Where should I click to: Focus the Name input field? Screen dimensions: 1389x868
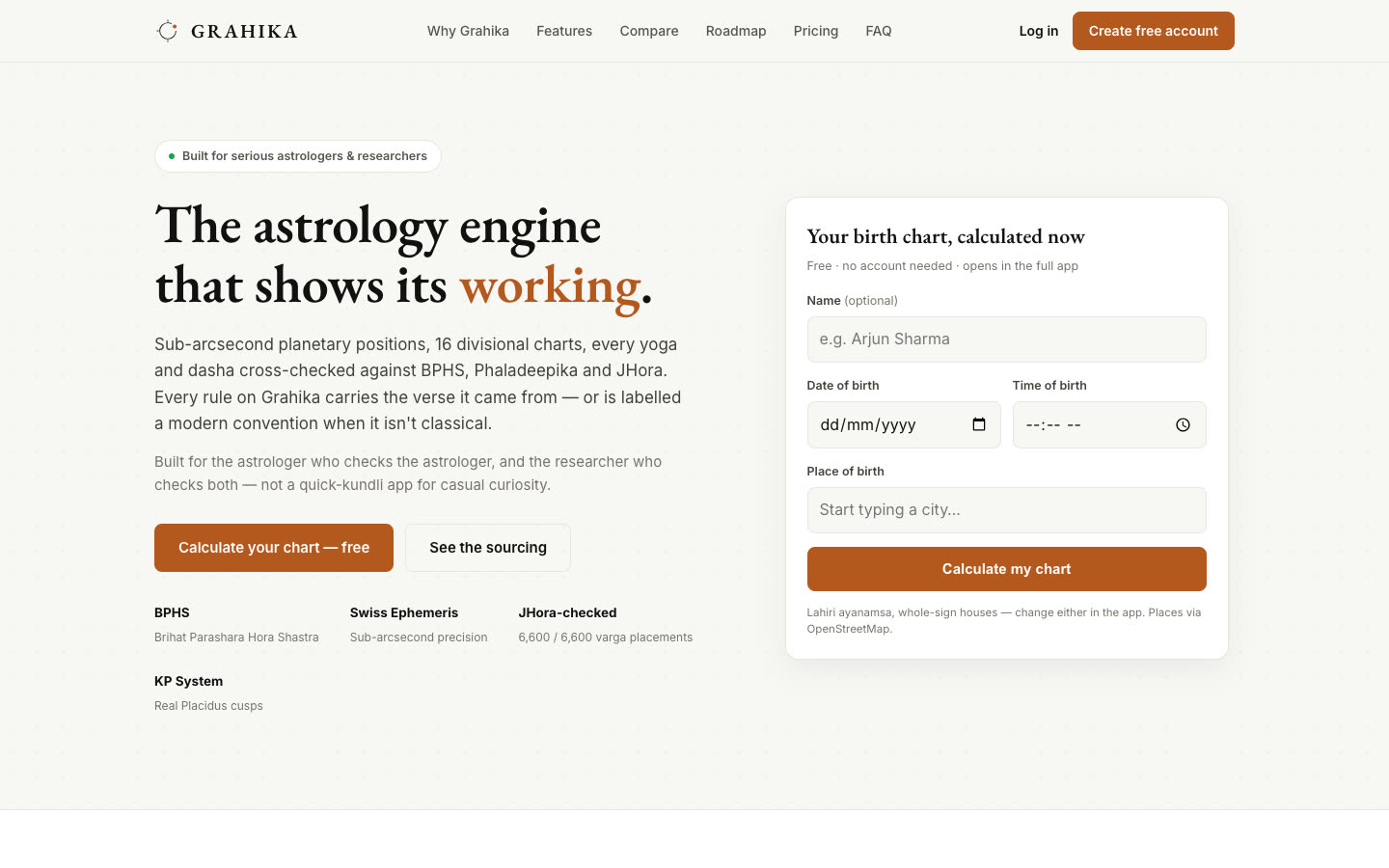click(1007, 339)
